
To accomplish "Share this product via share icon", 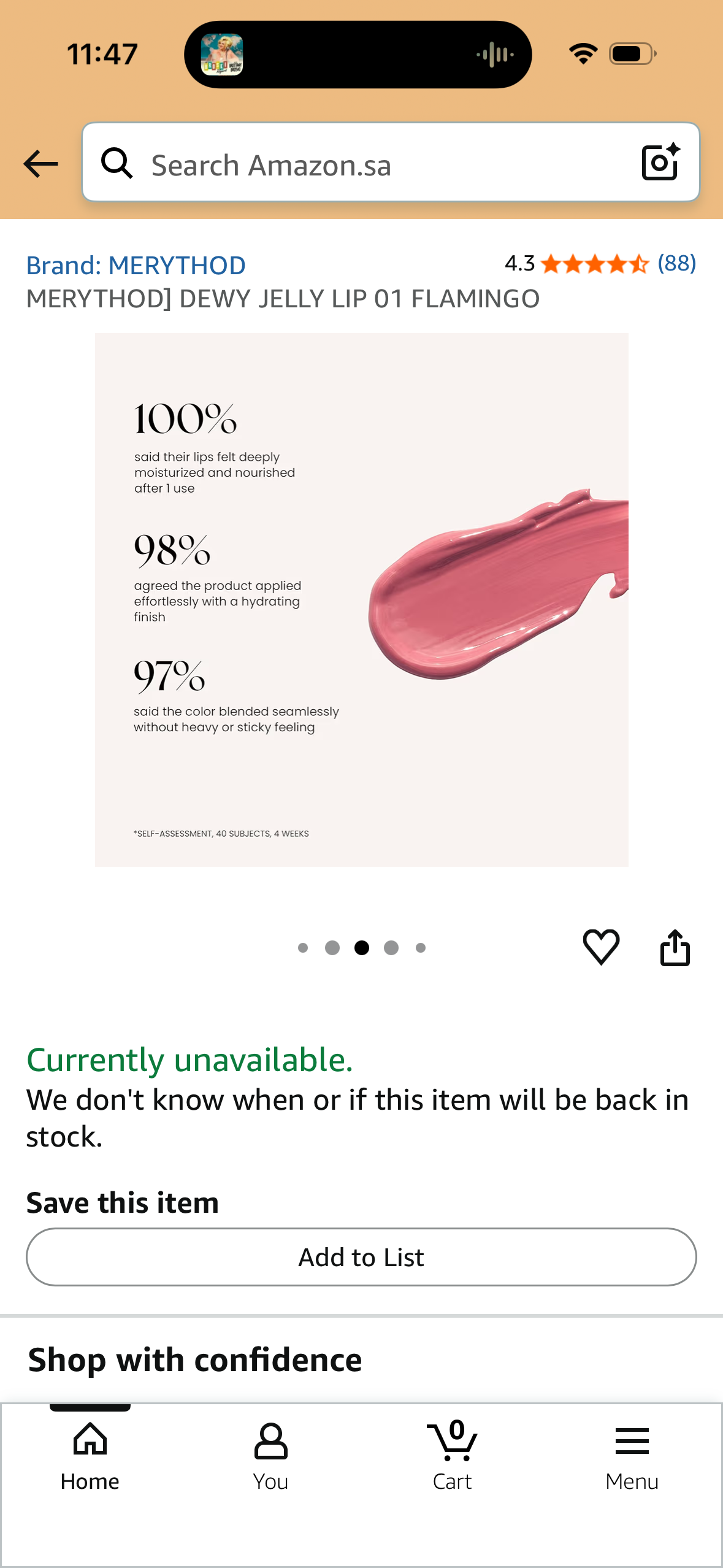I will 675,947.
